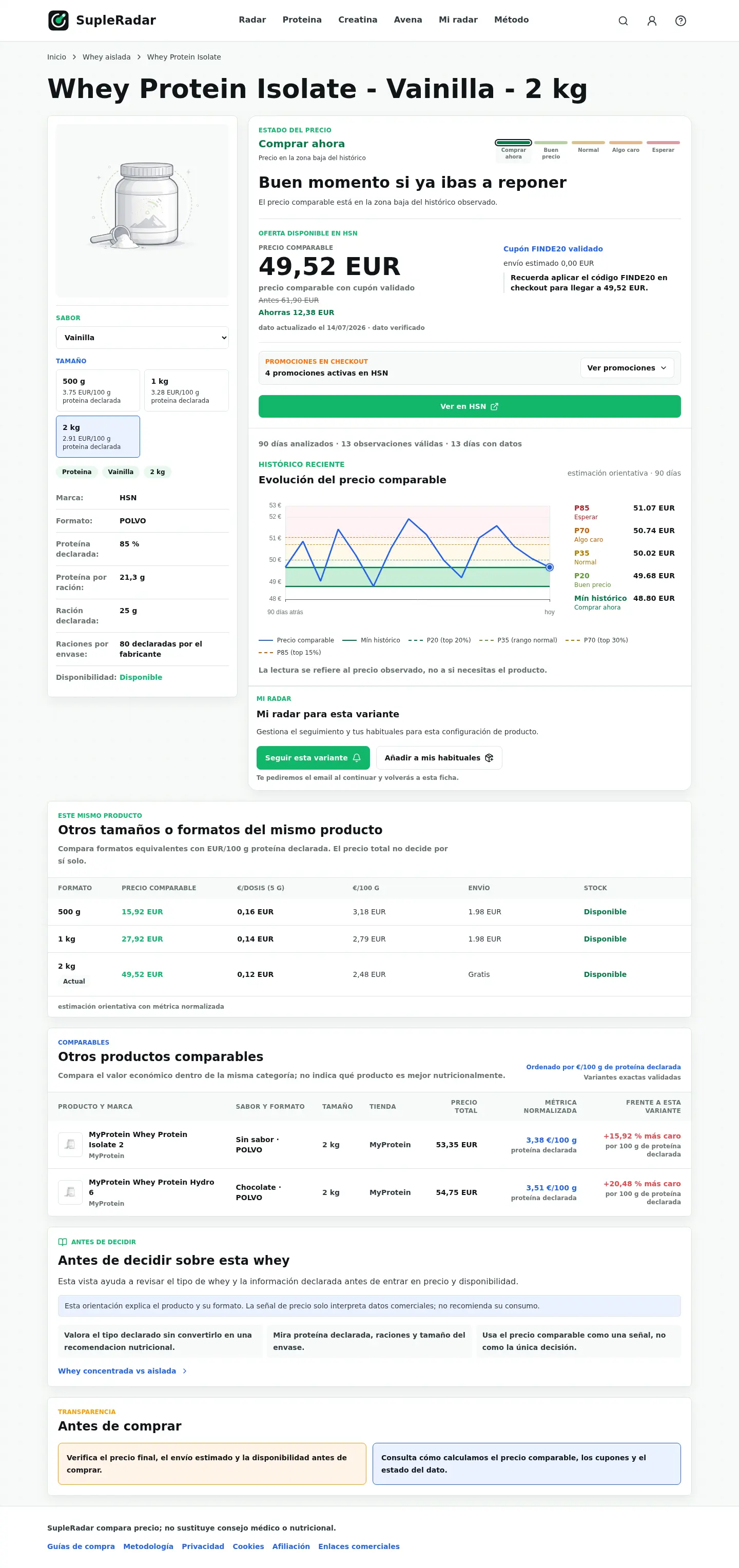Image resolution: width=739 pixels, height=1568 pixels.
Task: Click Seguir esta variante button
Action: click(x=313, y=758)
